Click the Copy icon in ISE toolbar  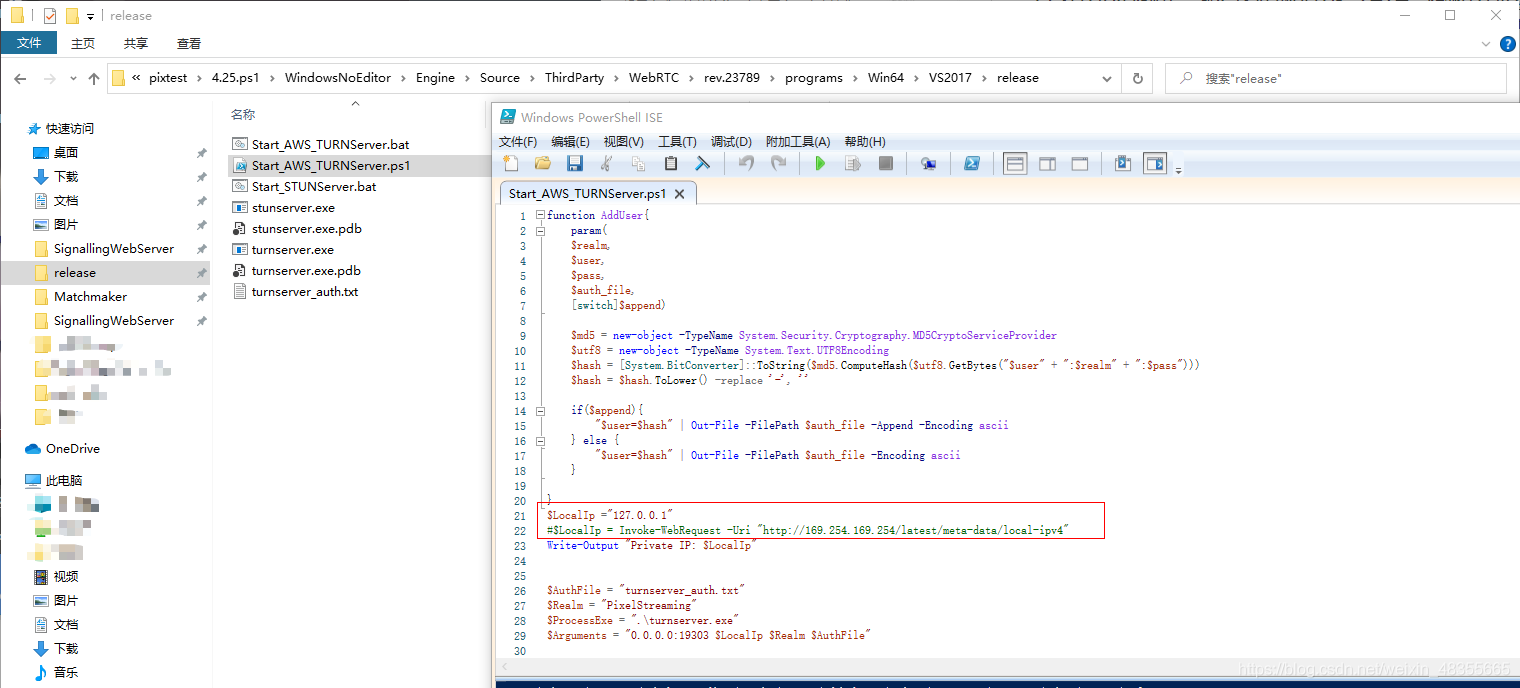pyautogui.click(x=638, y=163)
